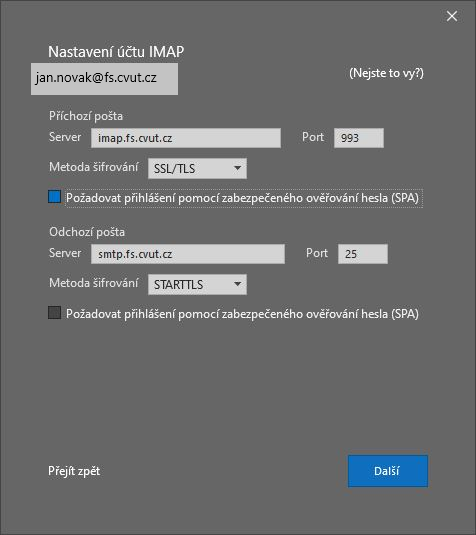Screen dimensions: 476x535
Task: Expand the arrow beside SSL/TLS
Action: coord(237,168)
